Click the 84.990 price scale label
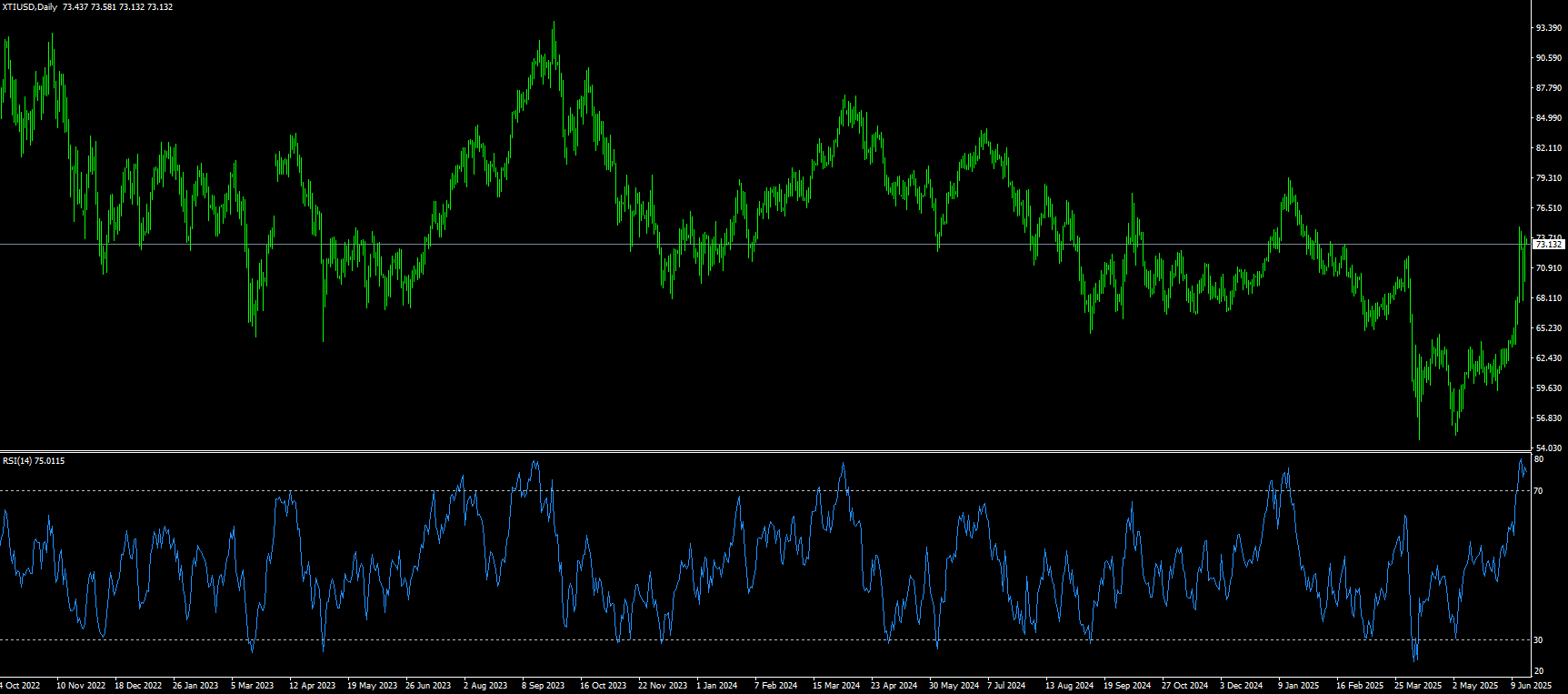Viewport: 1568px width, 694px height. pyautogui.click(x=1548, y=118)
